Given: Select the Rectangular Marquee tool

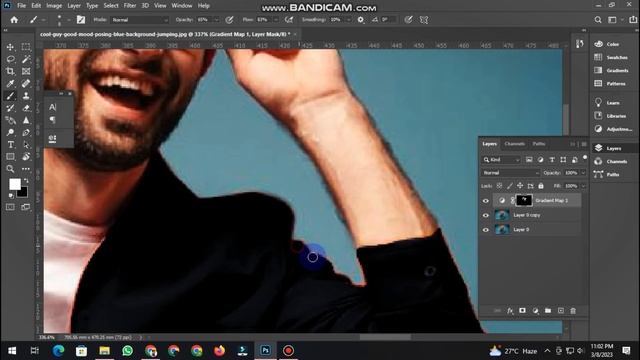Looking at the screenshot, I should coord(26,47).
